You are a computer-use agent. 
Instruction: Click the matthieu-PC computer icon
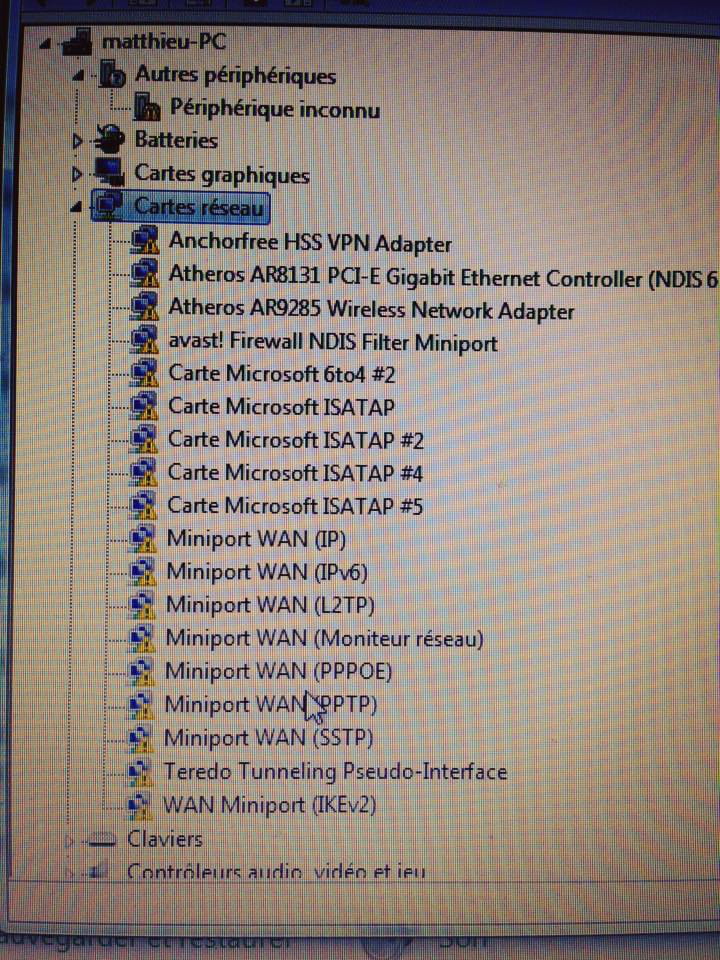(78, 41)
